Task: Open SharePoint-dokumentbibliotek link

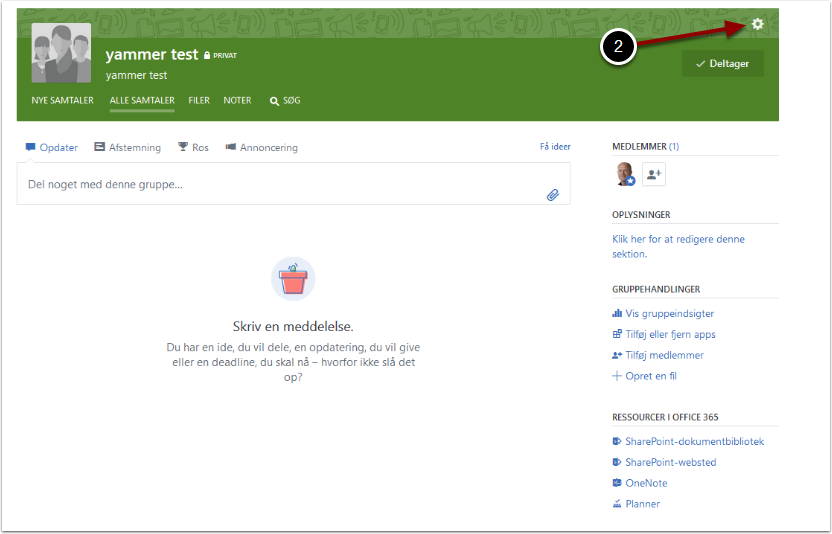Action: [x=688, y=442]
